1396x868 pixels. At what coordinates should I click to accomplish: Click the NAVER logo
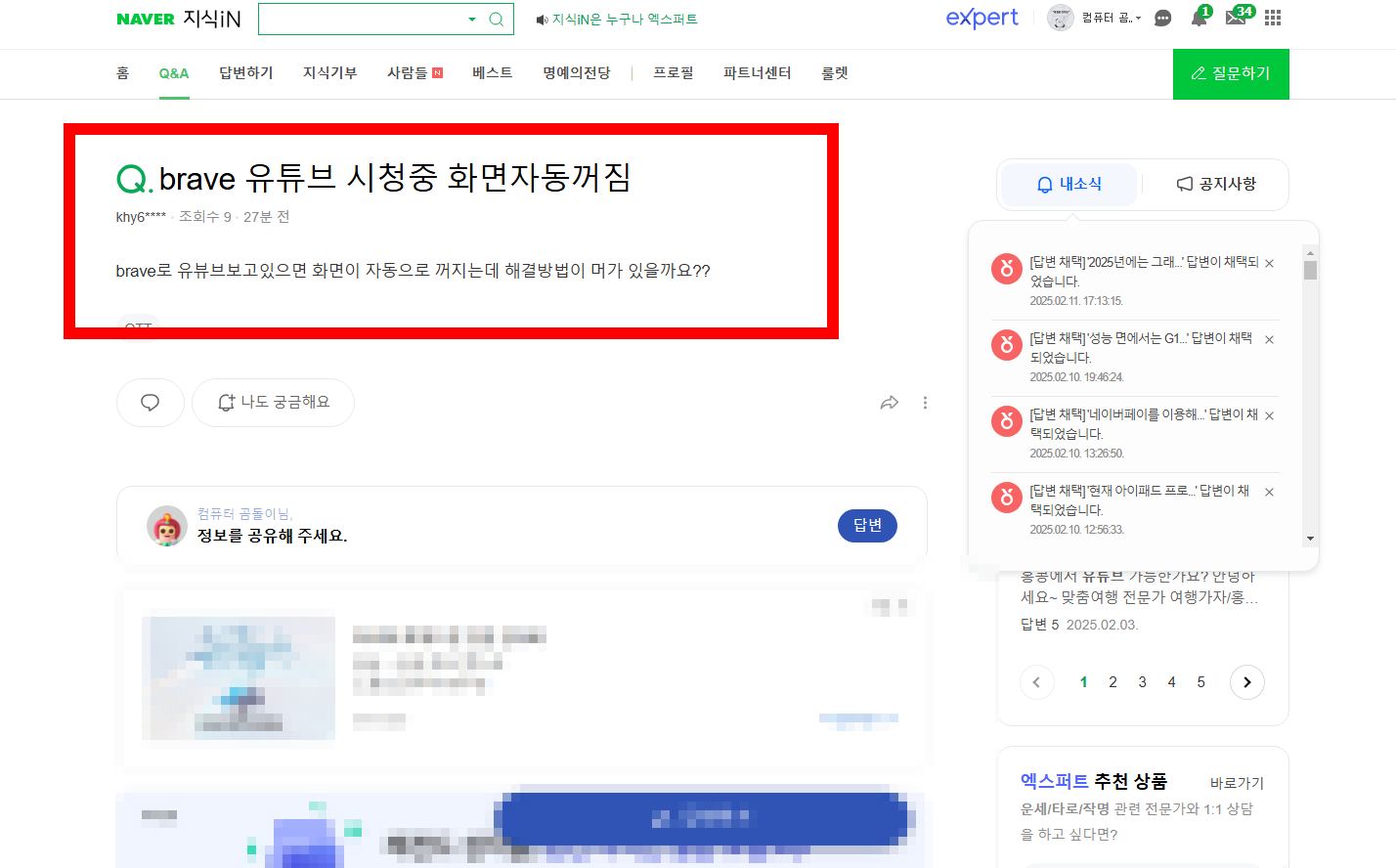(x=146, y=19)
